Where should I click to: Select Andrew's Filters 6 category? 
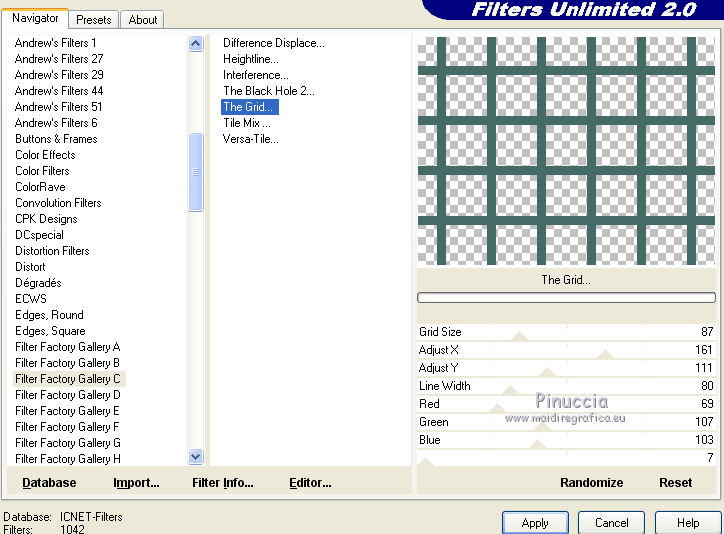[56, 123]
